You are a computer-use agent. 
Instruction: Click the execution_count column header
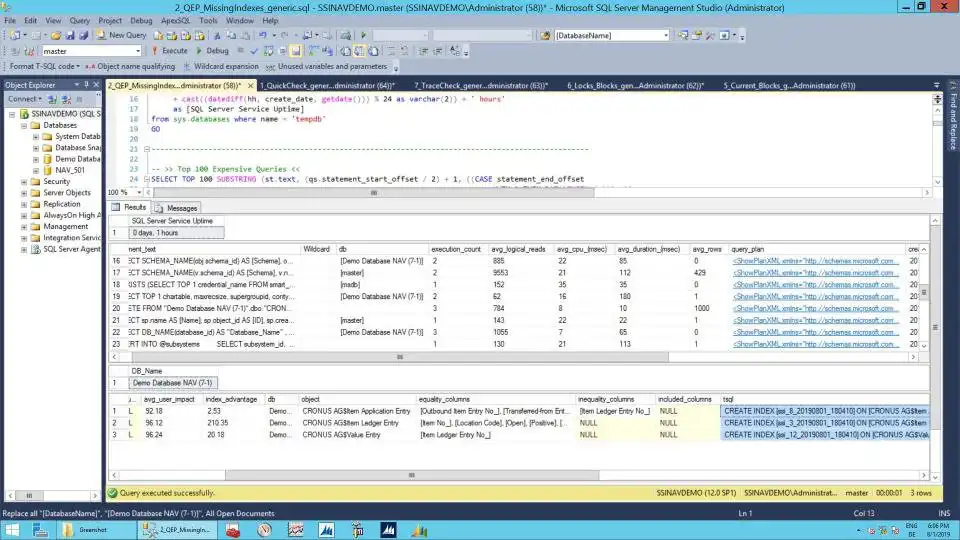pos(458,249)
